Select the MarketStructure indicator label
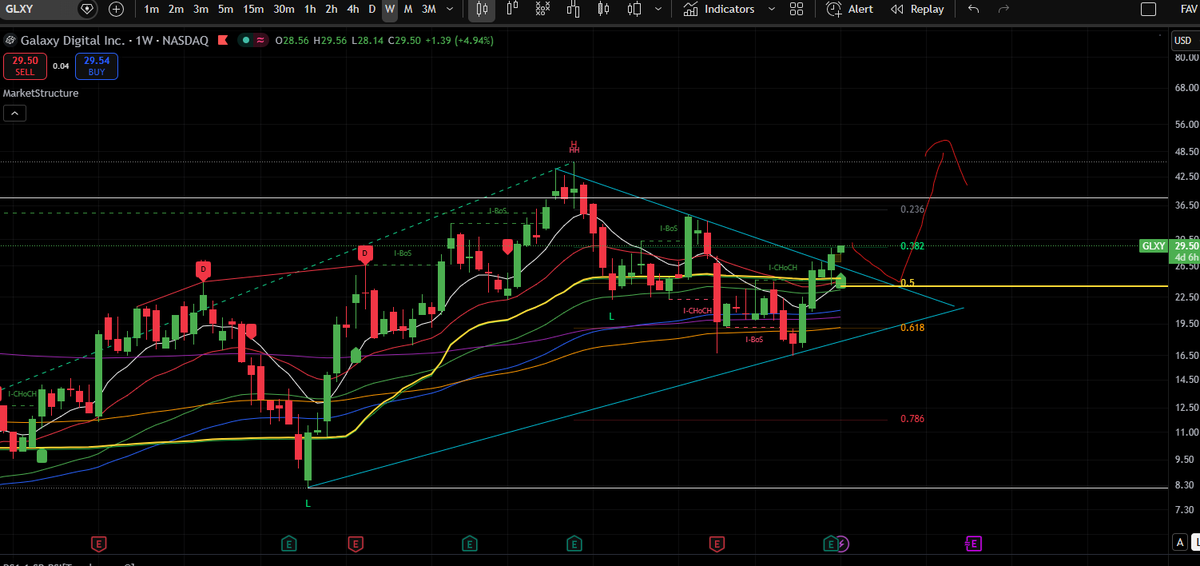 [x=41, y=93]
